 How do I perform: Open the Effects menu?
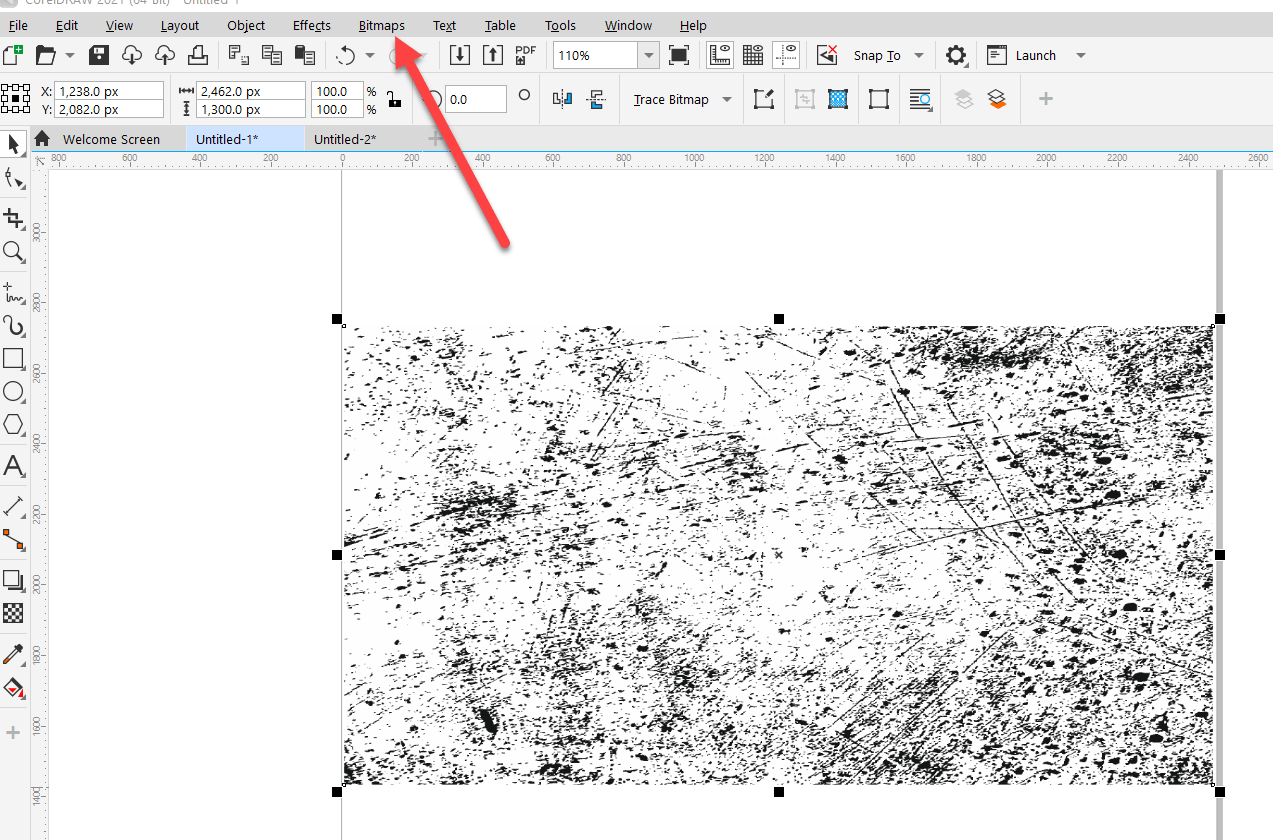(x=312, y=25)
